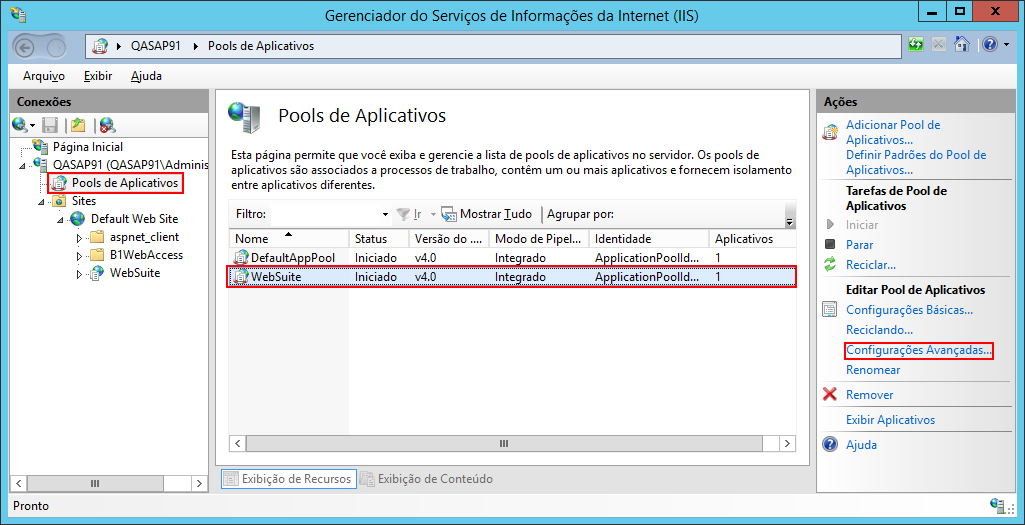
Task: Click the Remover action
Action: coord(869,395)
